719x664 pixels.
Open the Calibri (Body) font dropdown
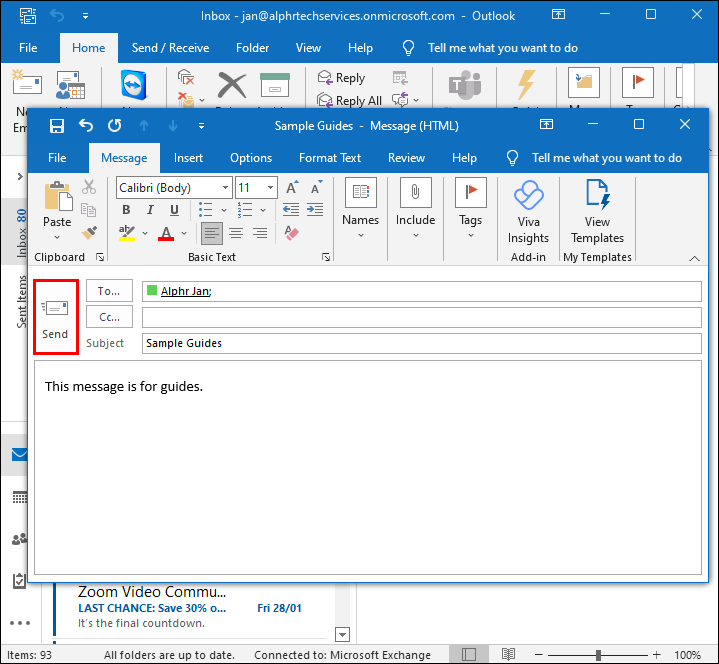point(226,188)
